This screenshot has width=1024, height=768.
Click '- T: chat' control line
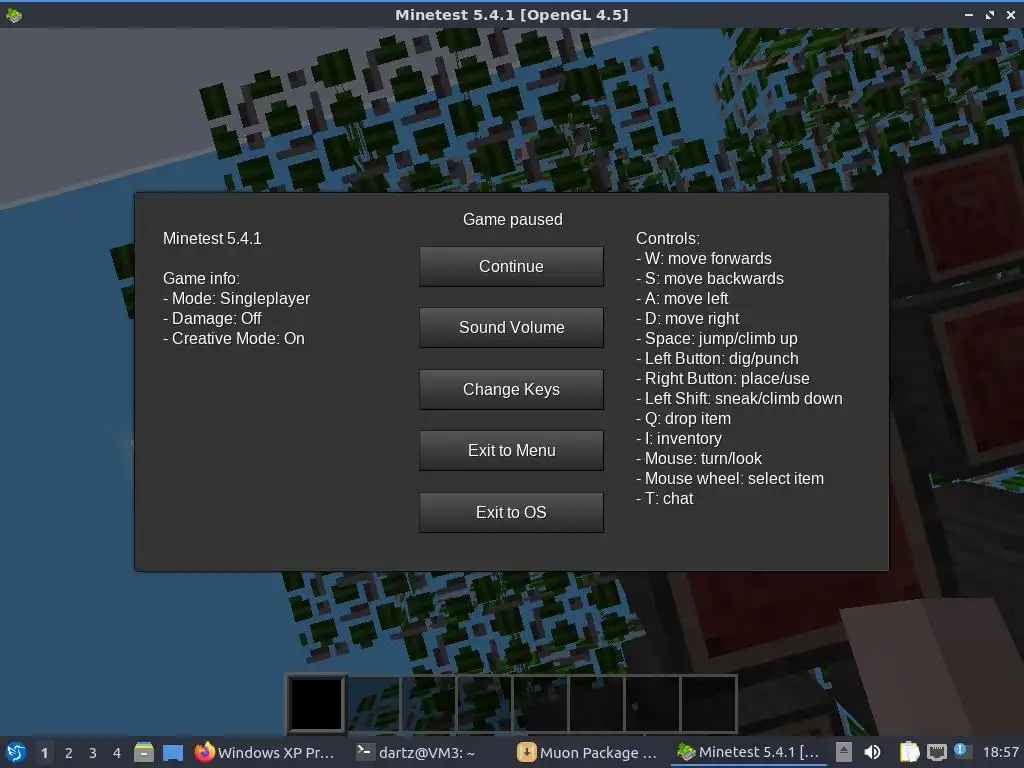tap(665, 498)
